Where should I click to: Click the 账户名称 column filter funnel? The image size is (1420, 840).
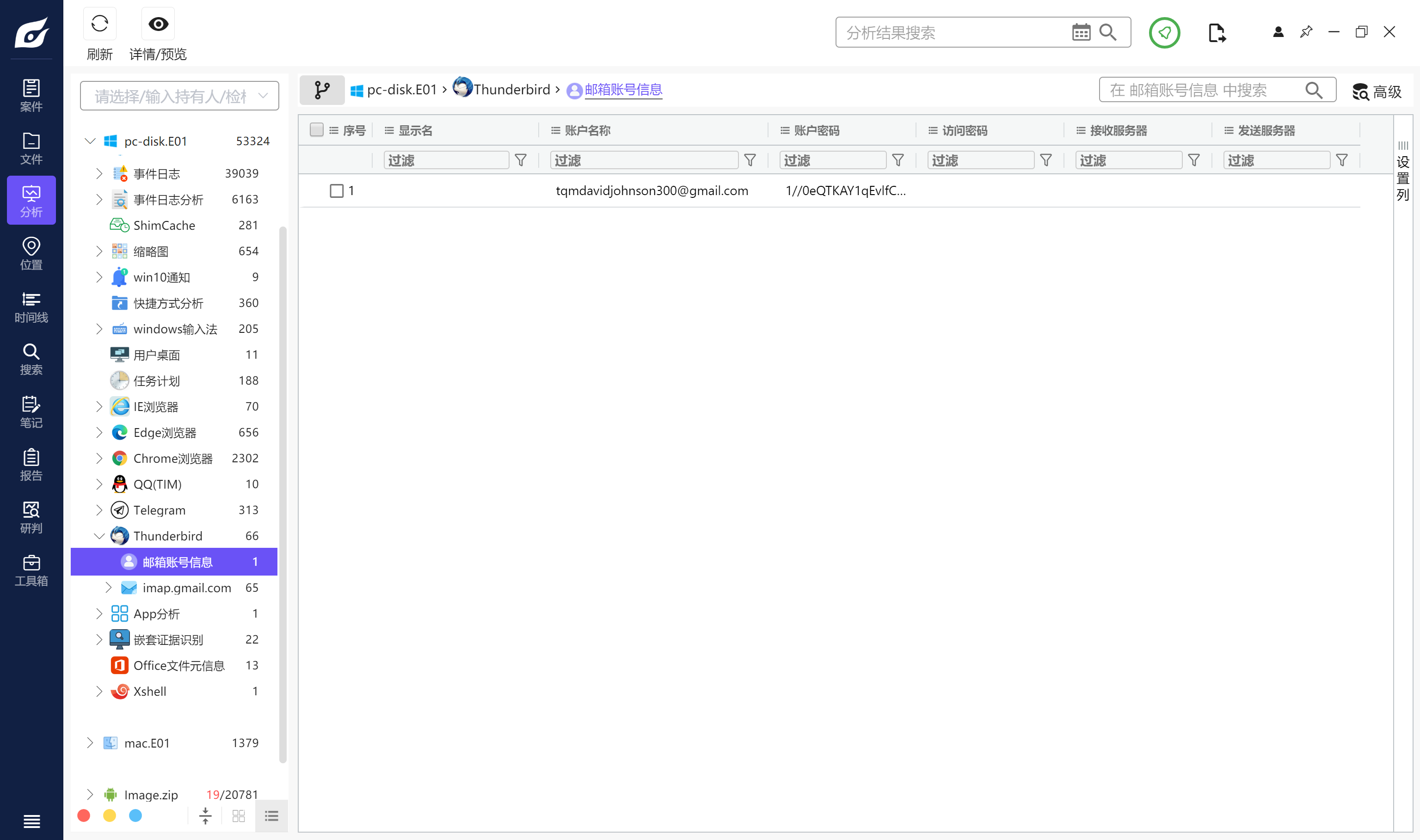[x=750, y=160]
